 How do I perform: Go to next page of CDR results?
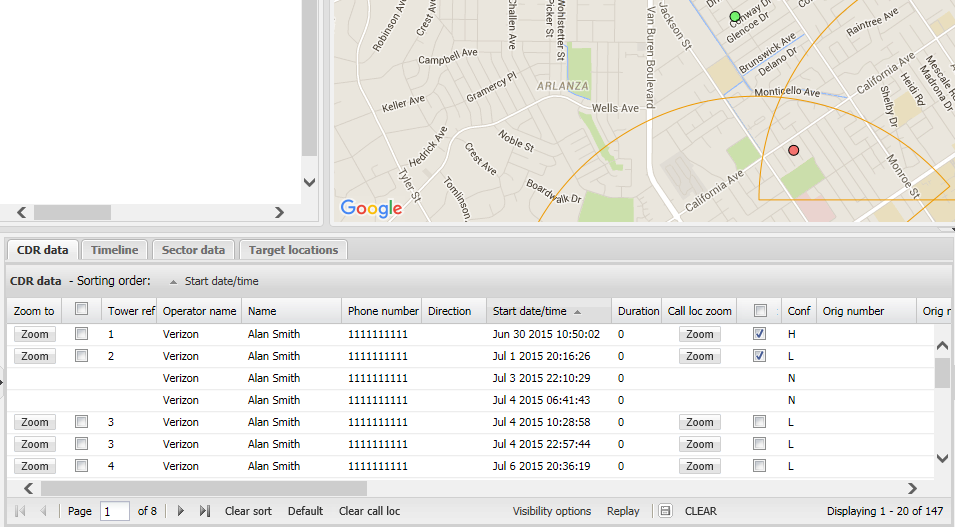coord(180,511)
